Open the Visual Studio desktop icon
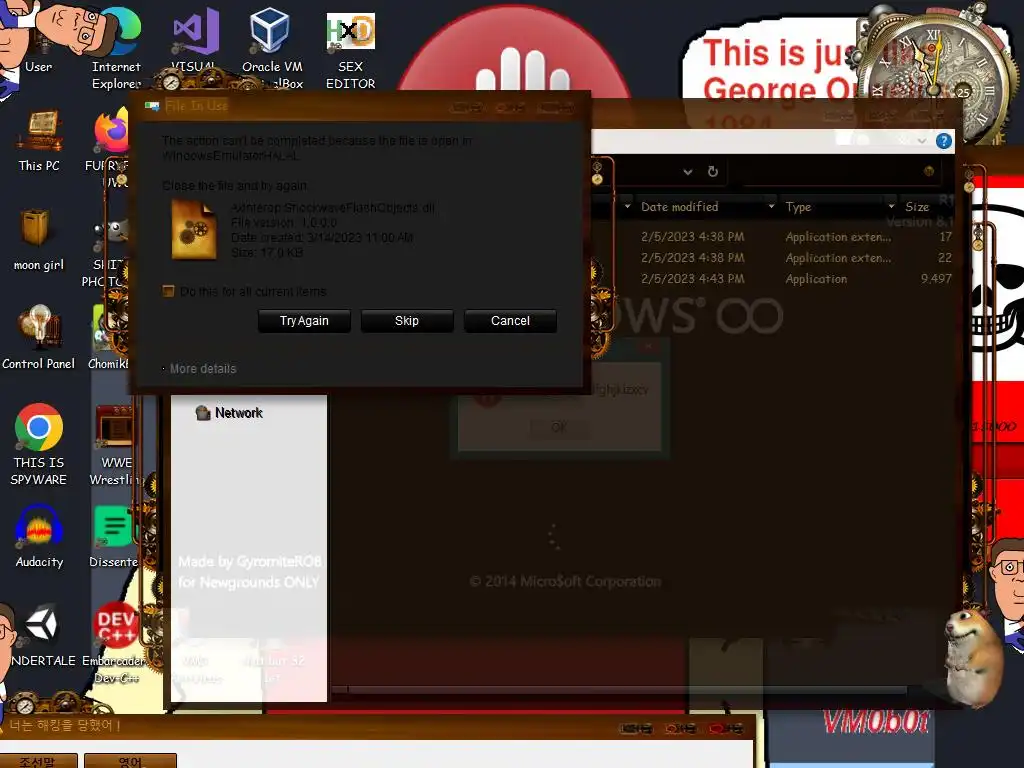 (195, 40)
